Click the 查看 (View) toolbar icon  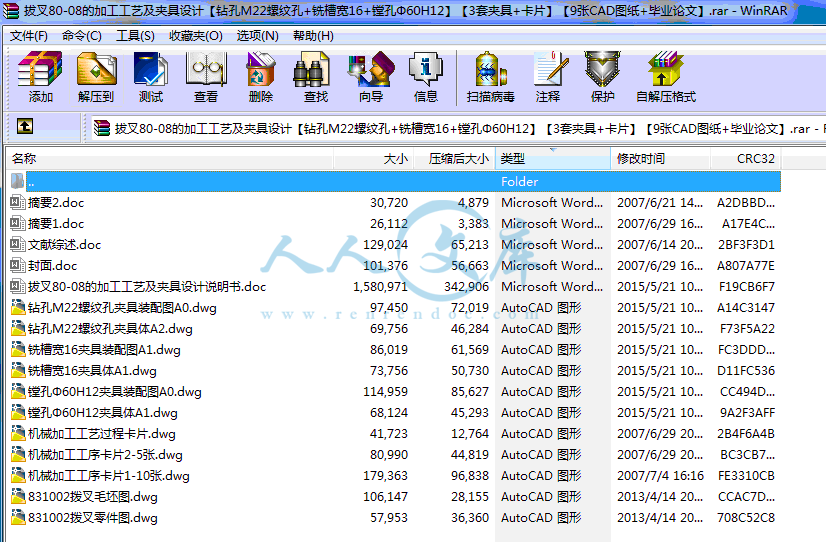[206, 69]
